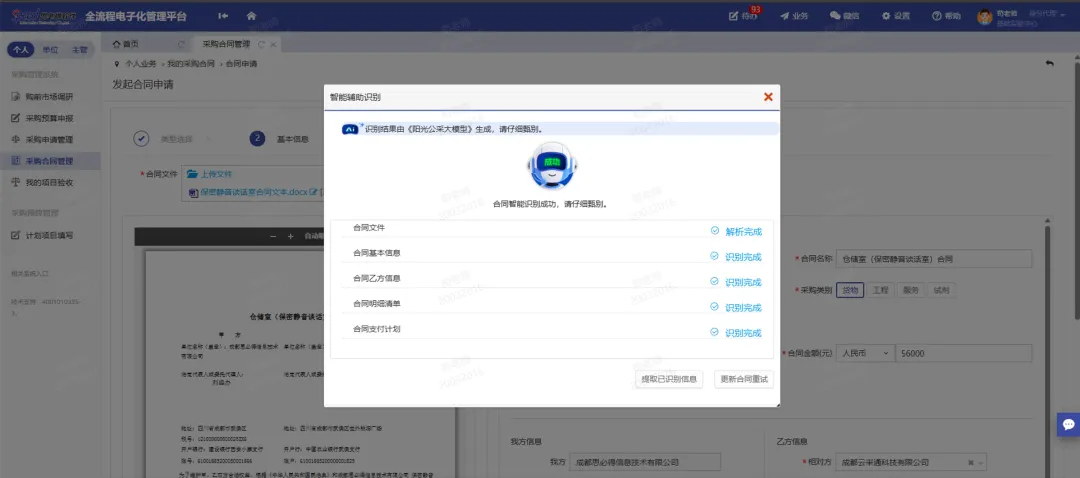Select 试剂 procurement category
1080x478 pixels.
click(x=940, y=290)
